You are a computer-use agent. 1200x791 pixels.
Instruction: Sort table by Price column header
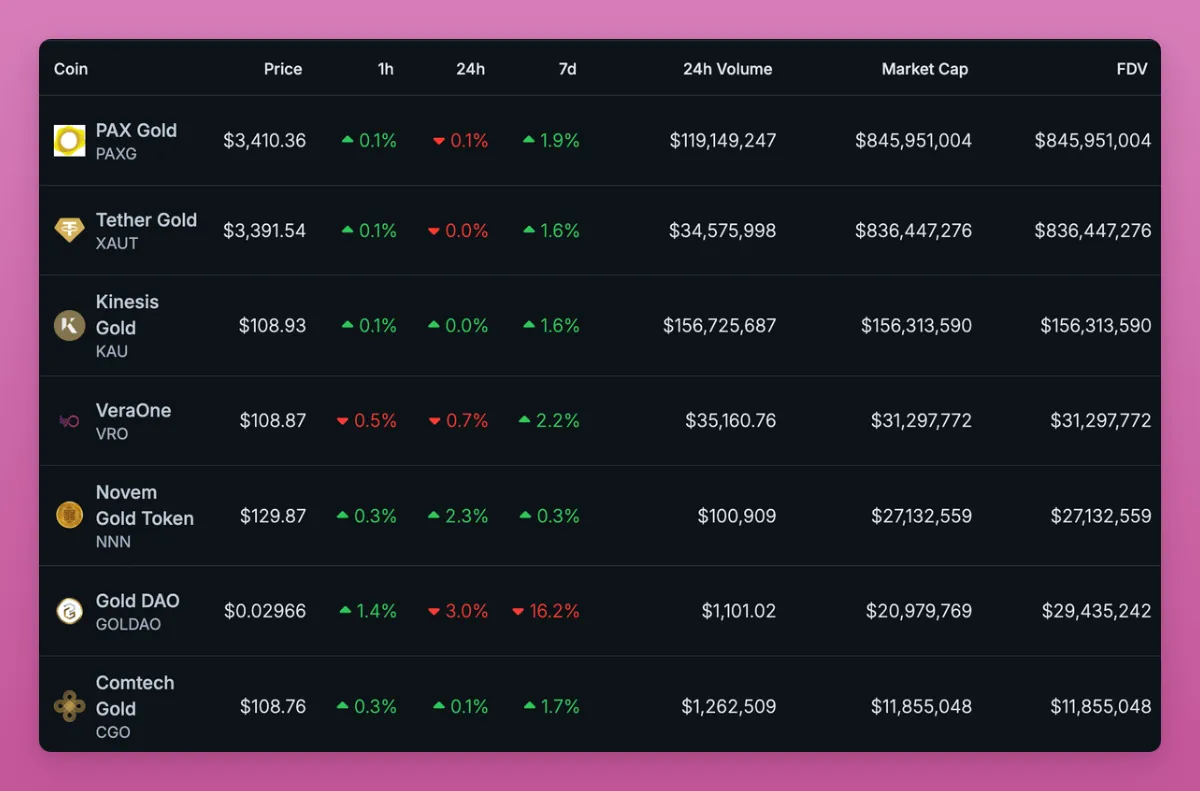(x=283, y=69)
